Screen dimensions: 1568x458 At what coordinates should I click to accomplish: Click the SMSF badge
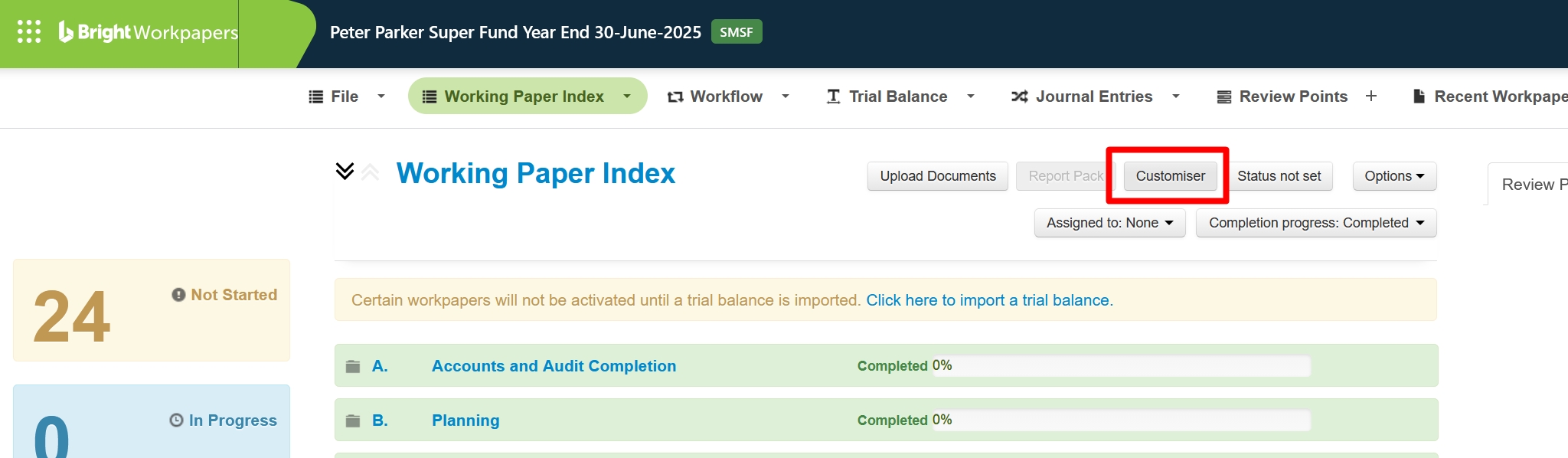coord(737,32)
